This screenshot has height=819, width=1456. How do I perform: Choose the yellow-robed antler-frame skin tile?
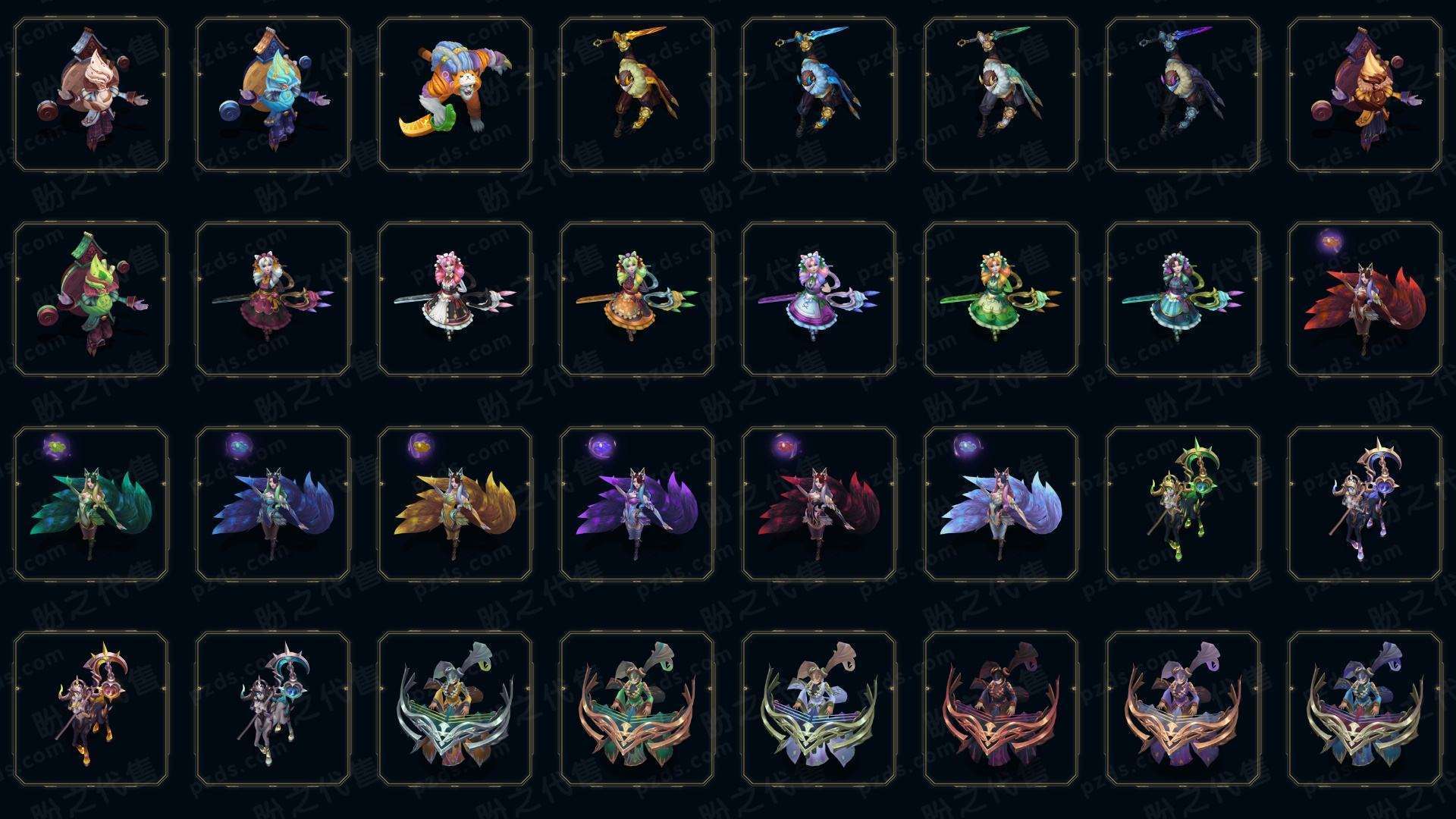[455, 708]
